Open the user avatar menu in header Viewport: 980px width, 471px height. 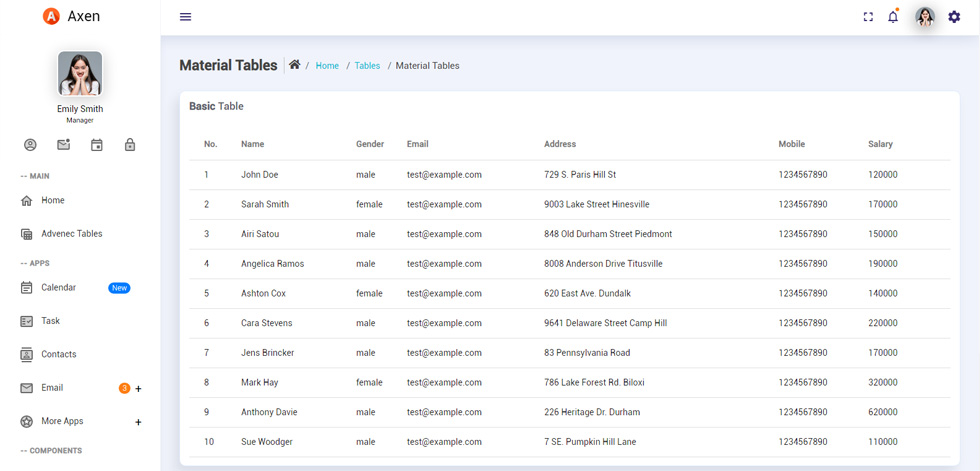pyautogui.click(x=925, y=17)
